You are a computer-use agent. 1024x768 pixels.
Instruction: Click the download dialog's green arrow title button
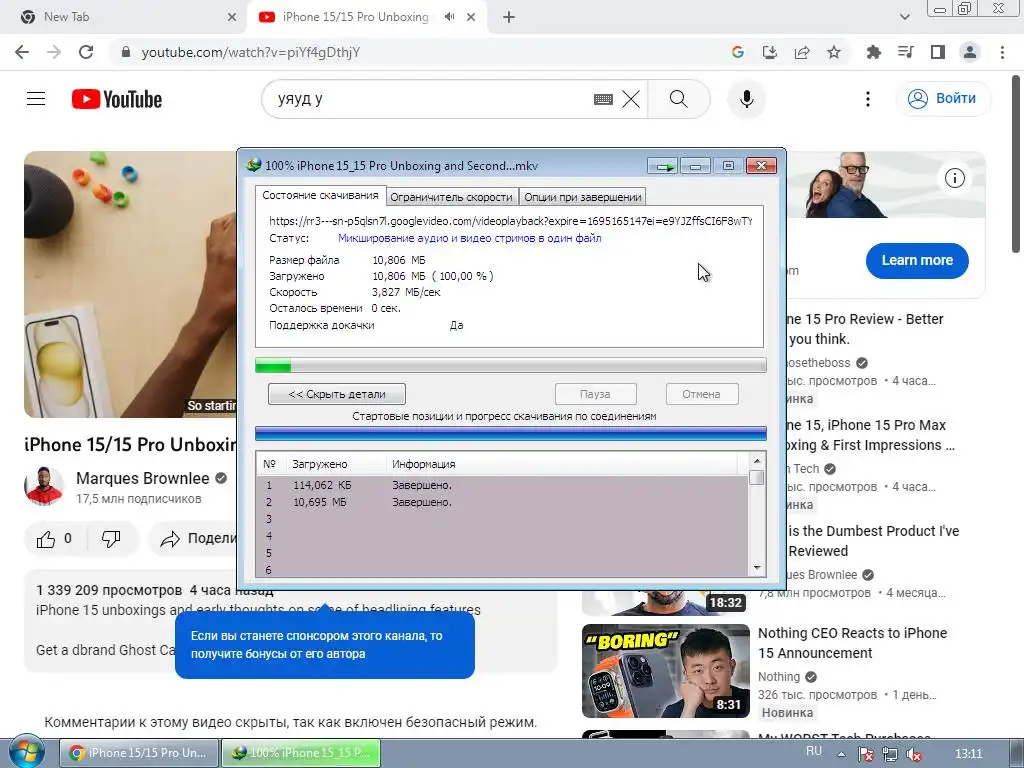pos(664,166)
